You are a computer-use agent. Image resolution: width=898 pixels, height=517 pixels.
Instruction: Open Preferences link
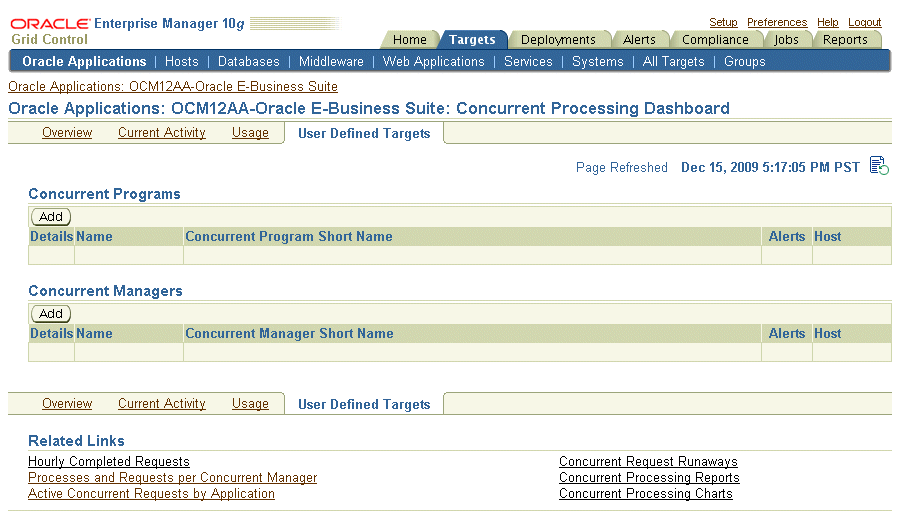tap(777, 22)
